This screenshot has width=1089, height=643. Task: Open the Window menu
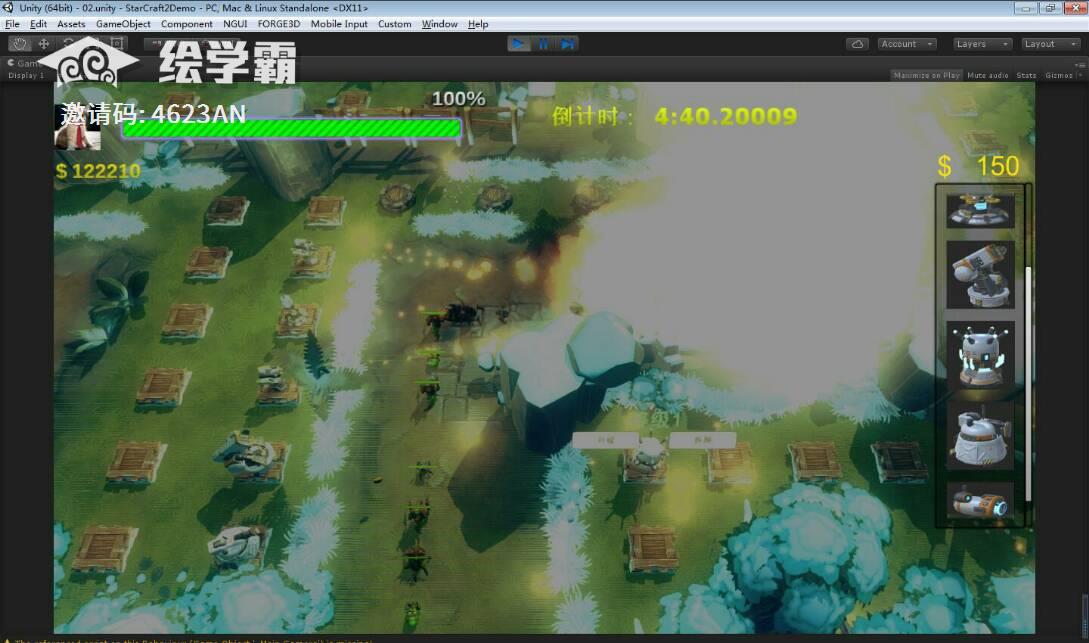coord(440,24)
